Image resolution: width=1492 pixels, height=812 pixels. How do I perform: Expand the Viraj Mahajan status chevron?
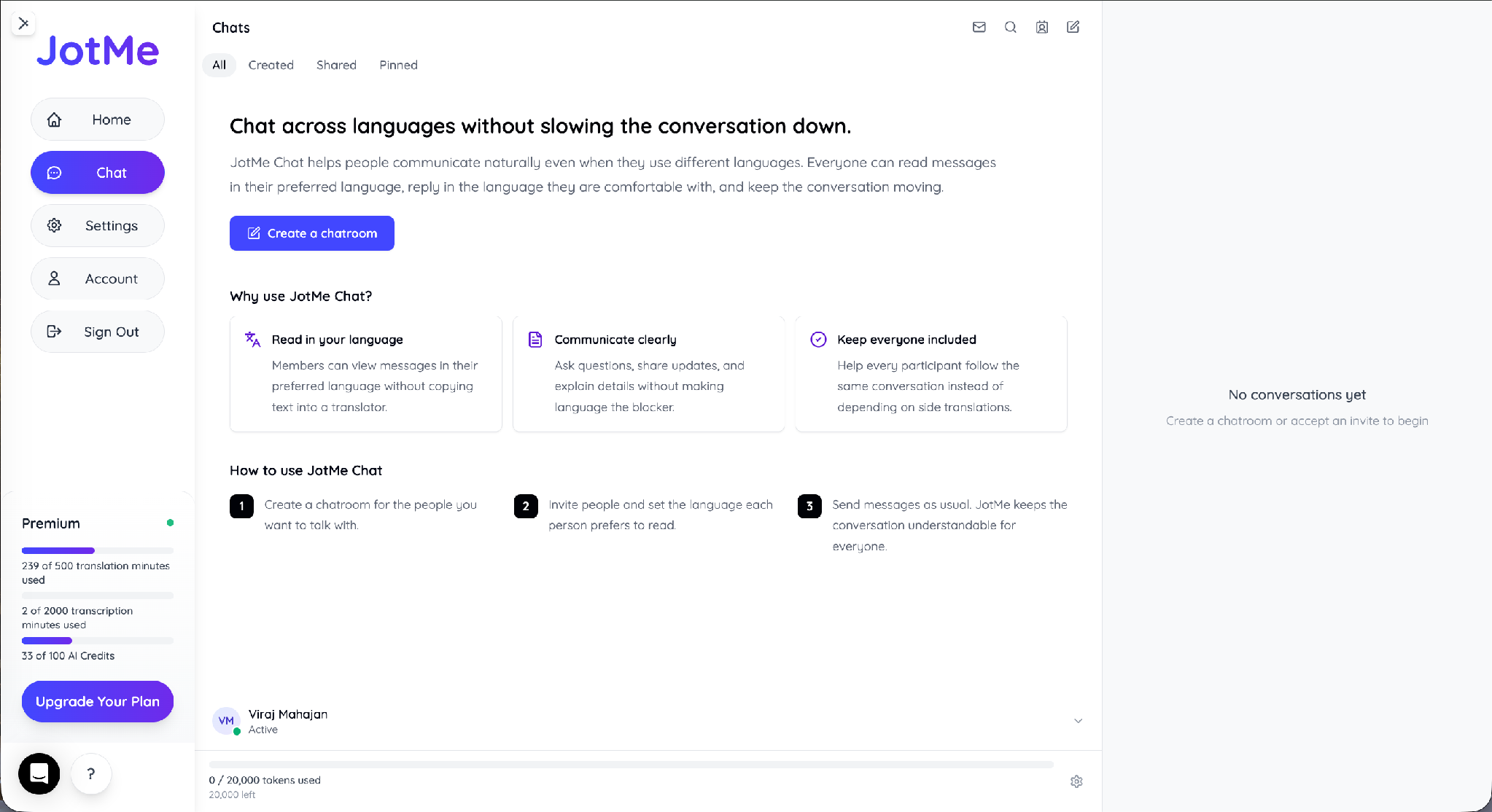[1078, 721]
